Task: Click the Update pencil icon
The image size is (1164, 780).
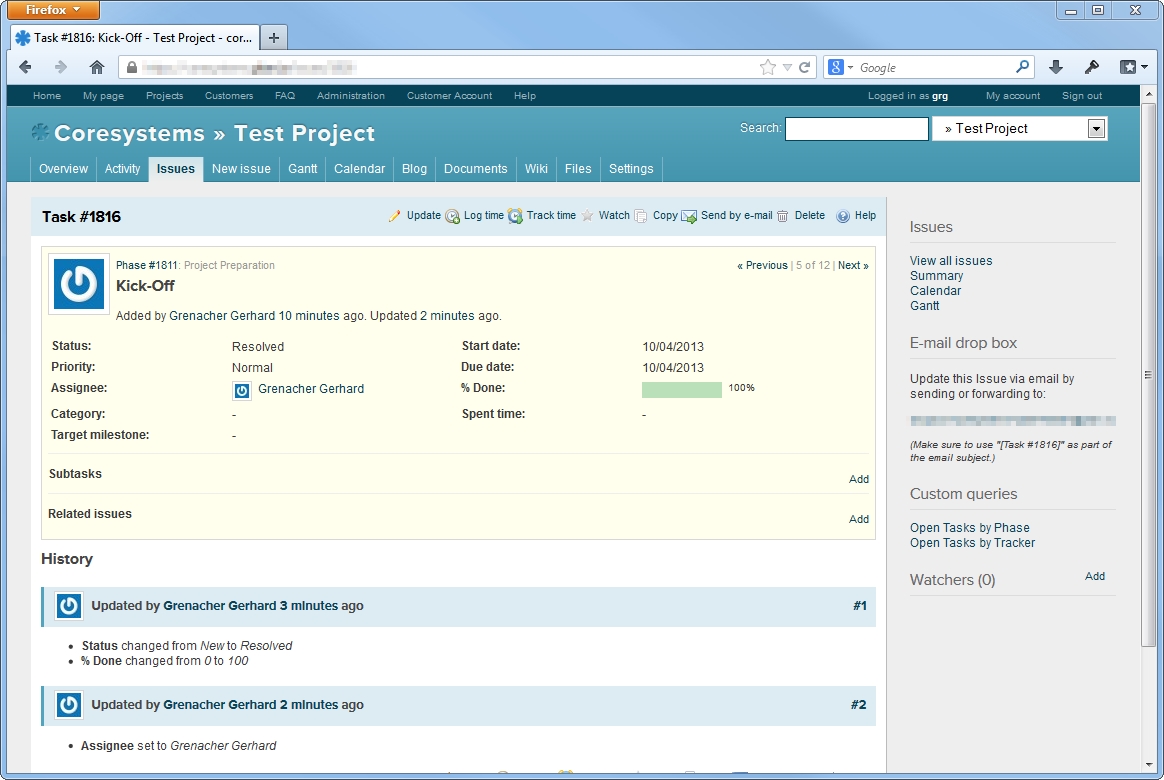Action: [x=394, y=216]
